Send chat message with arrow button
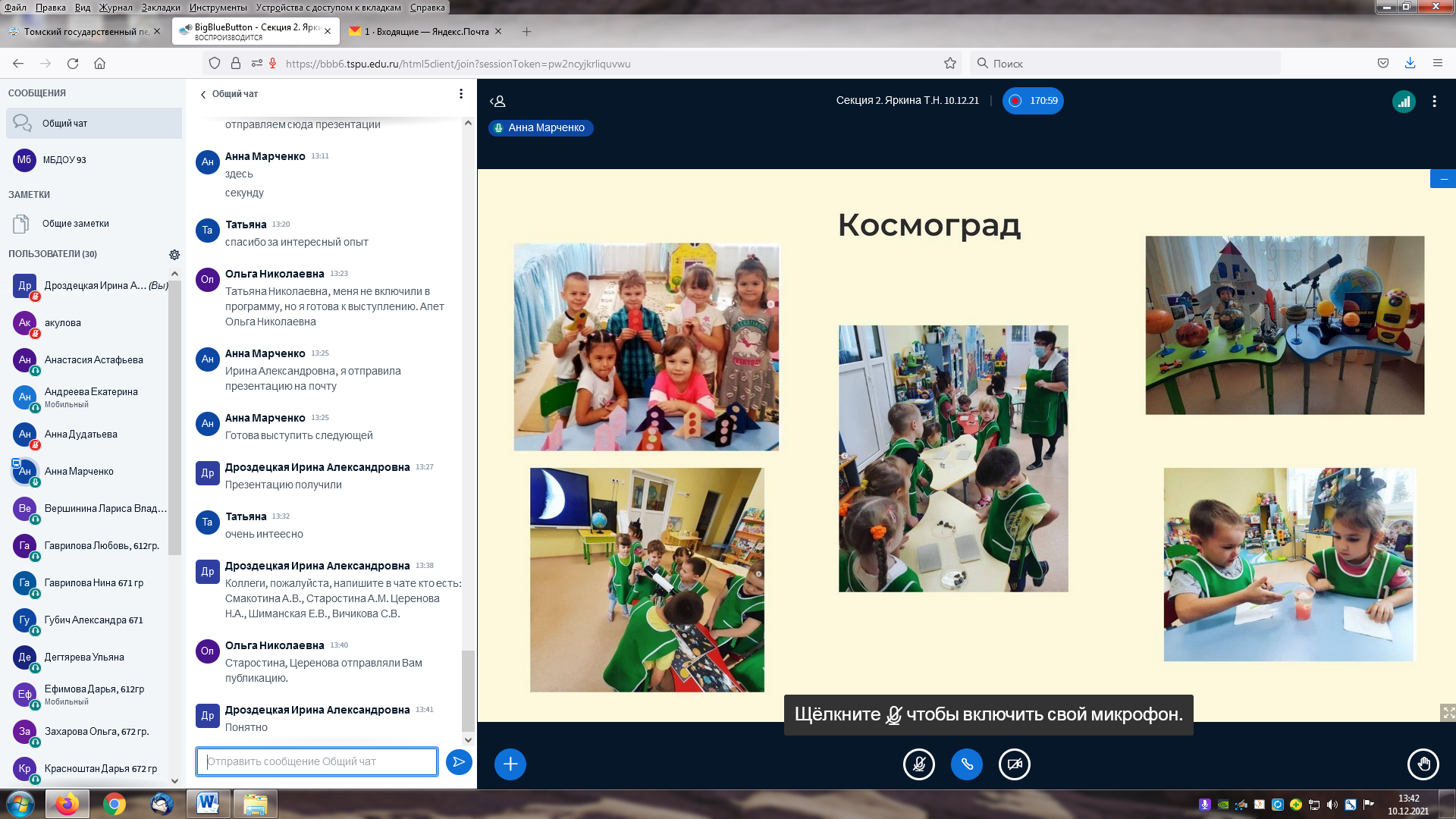 click(459, 761)
